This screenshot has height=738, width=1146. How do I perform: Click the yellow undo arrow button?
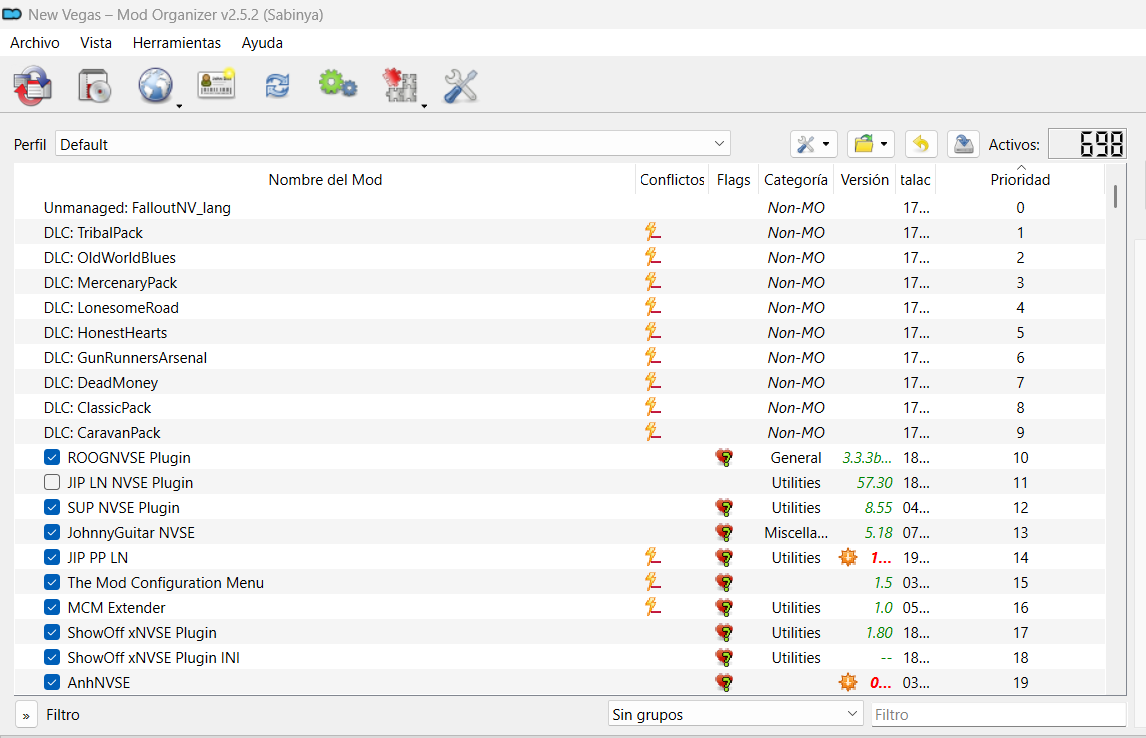point(921,144)
